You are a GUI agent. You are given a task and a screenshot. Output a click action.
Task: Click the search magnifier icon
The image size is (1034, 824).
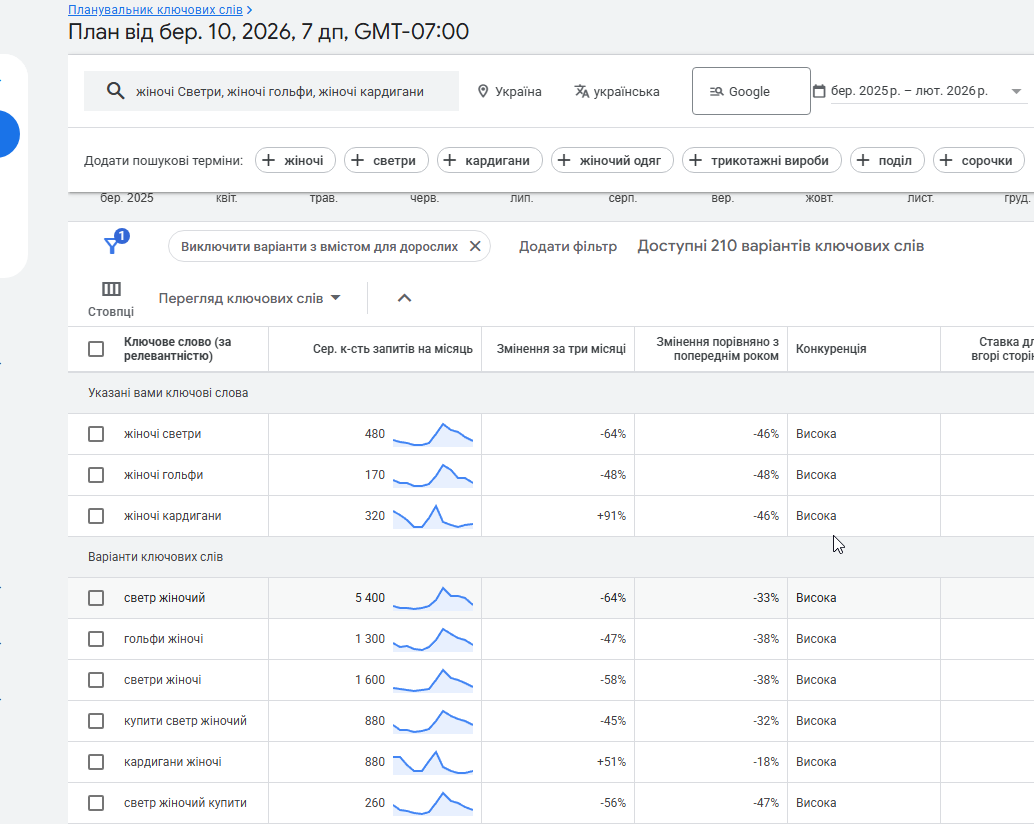coord(115,91)
